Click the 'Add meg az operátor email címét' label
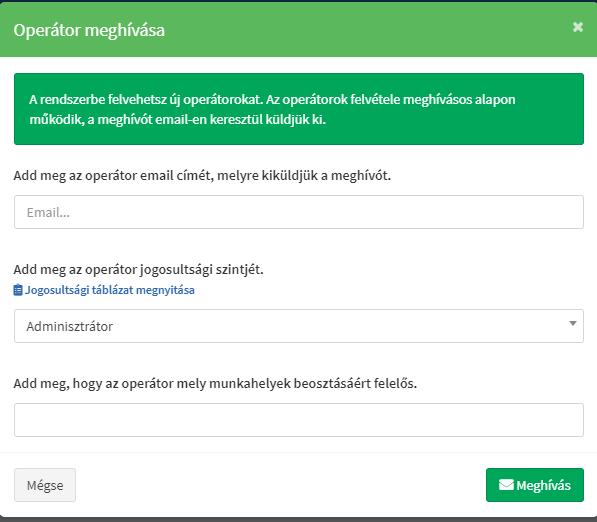The height and width of the screenshot is (522, 597). (x=202, y=176)
